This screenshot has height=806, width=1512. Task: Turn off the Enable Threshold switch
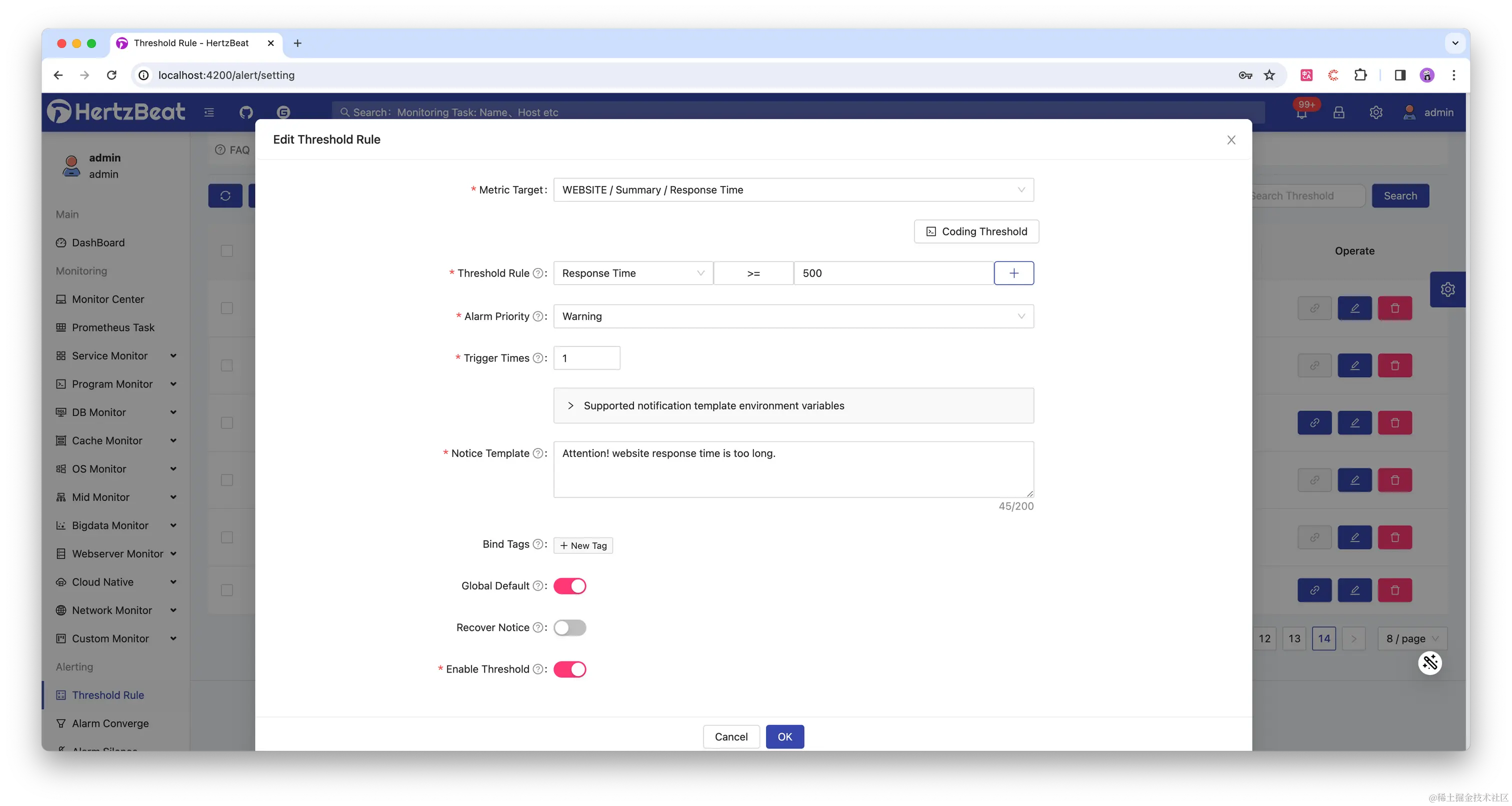point(569,669)
